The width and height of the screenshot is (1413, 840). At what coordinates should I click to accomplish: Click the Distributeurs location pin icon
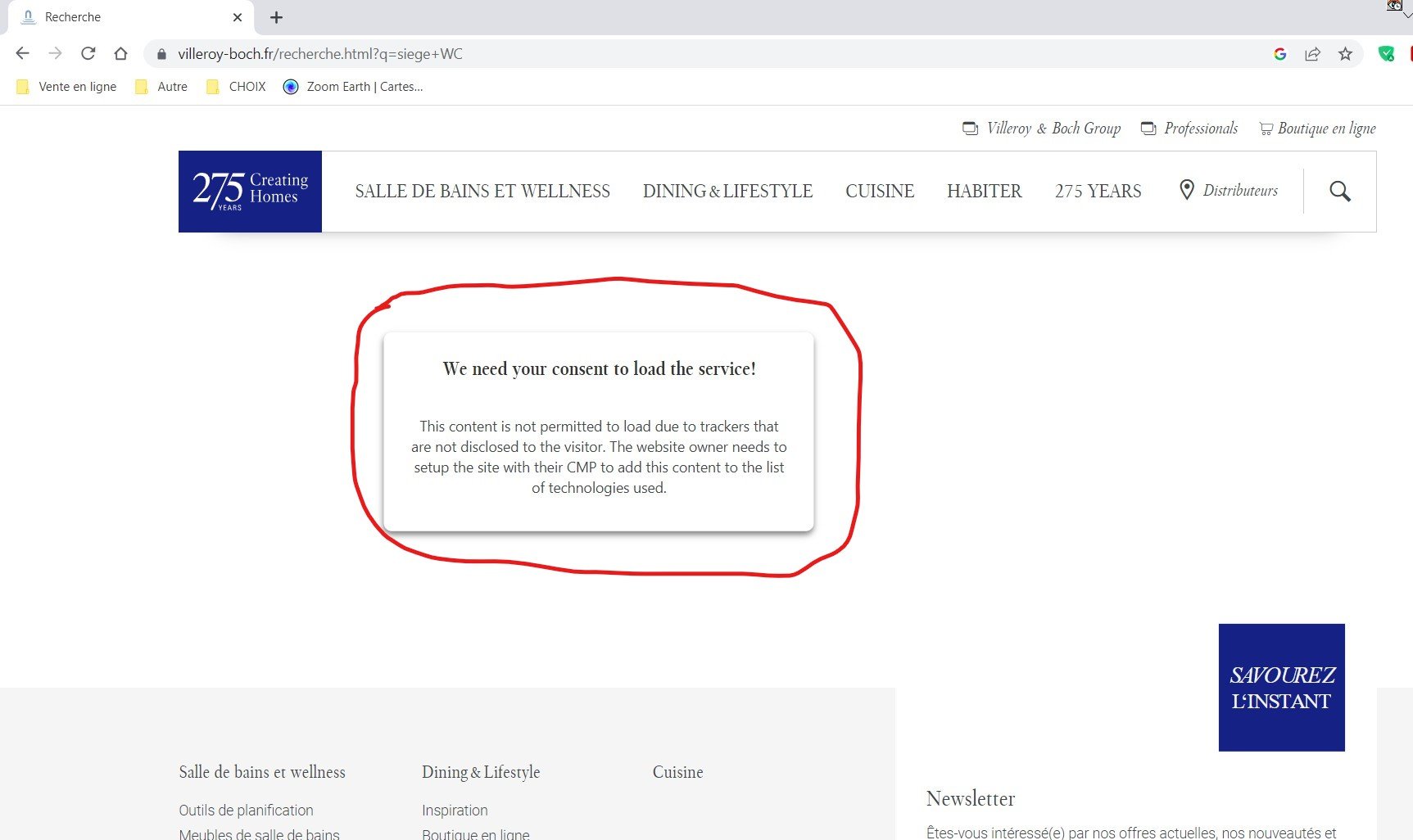[x=1187, y=190]
